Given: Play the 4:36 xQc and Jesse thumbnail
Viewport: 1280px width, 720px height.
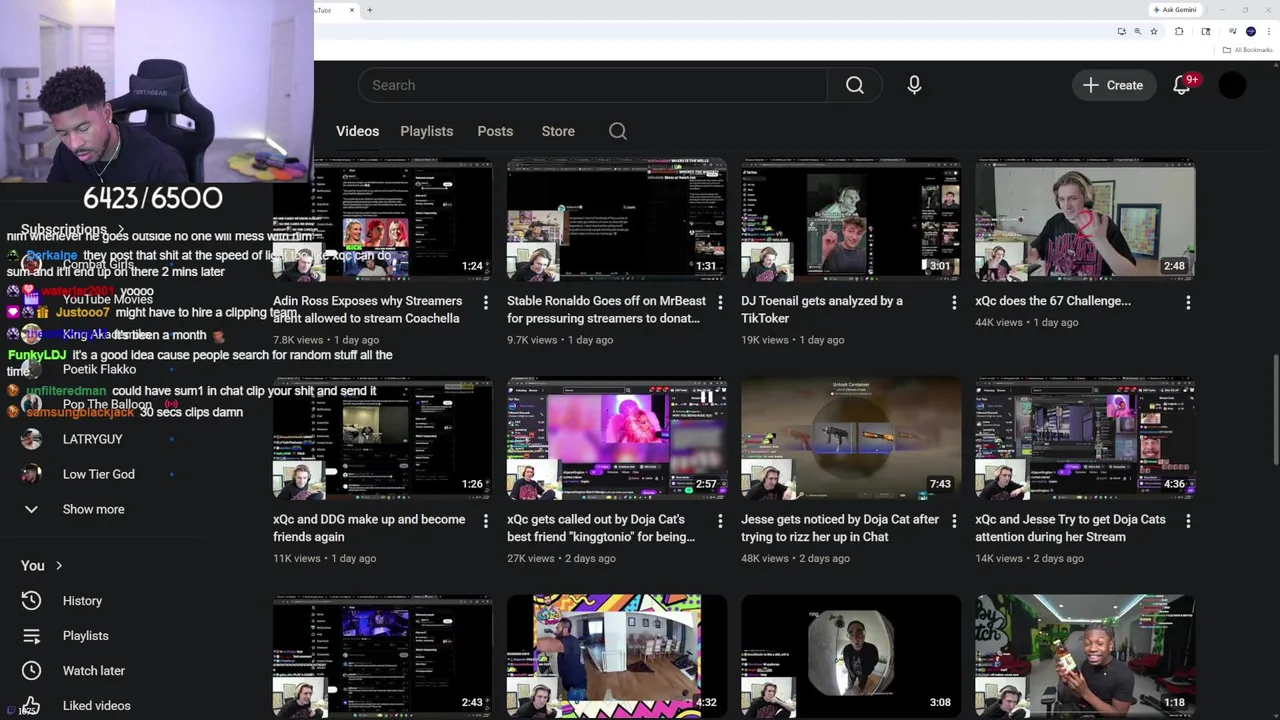Looking at the screenshot, I should click(x=1084, y=438).
